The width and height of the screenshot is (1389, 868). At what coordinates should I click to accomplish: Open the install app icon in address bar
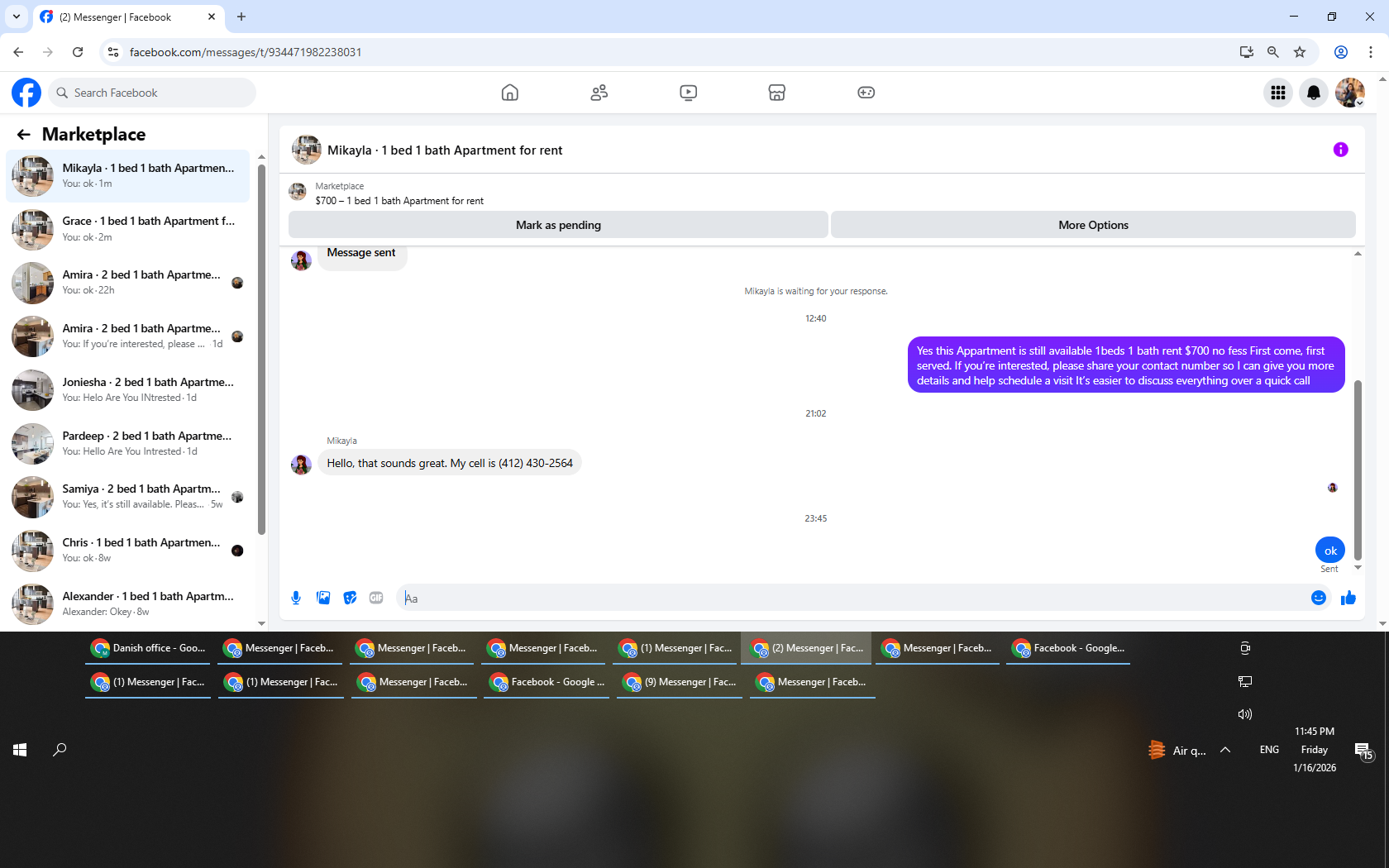(x=1247, y=52)
